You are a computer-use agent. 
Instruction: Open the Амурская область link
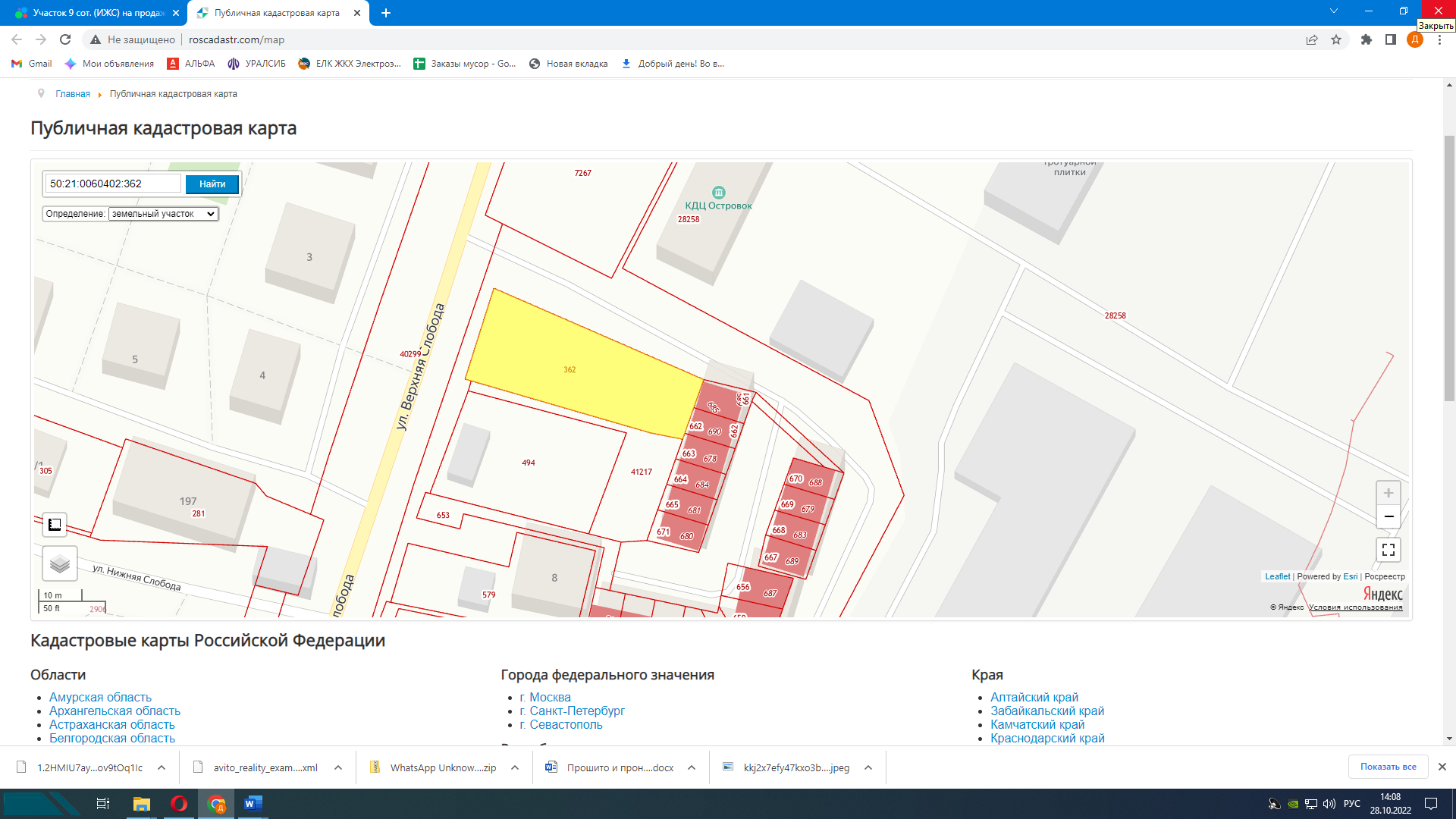tap(100, 697)
